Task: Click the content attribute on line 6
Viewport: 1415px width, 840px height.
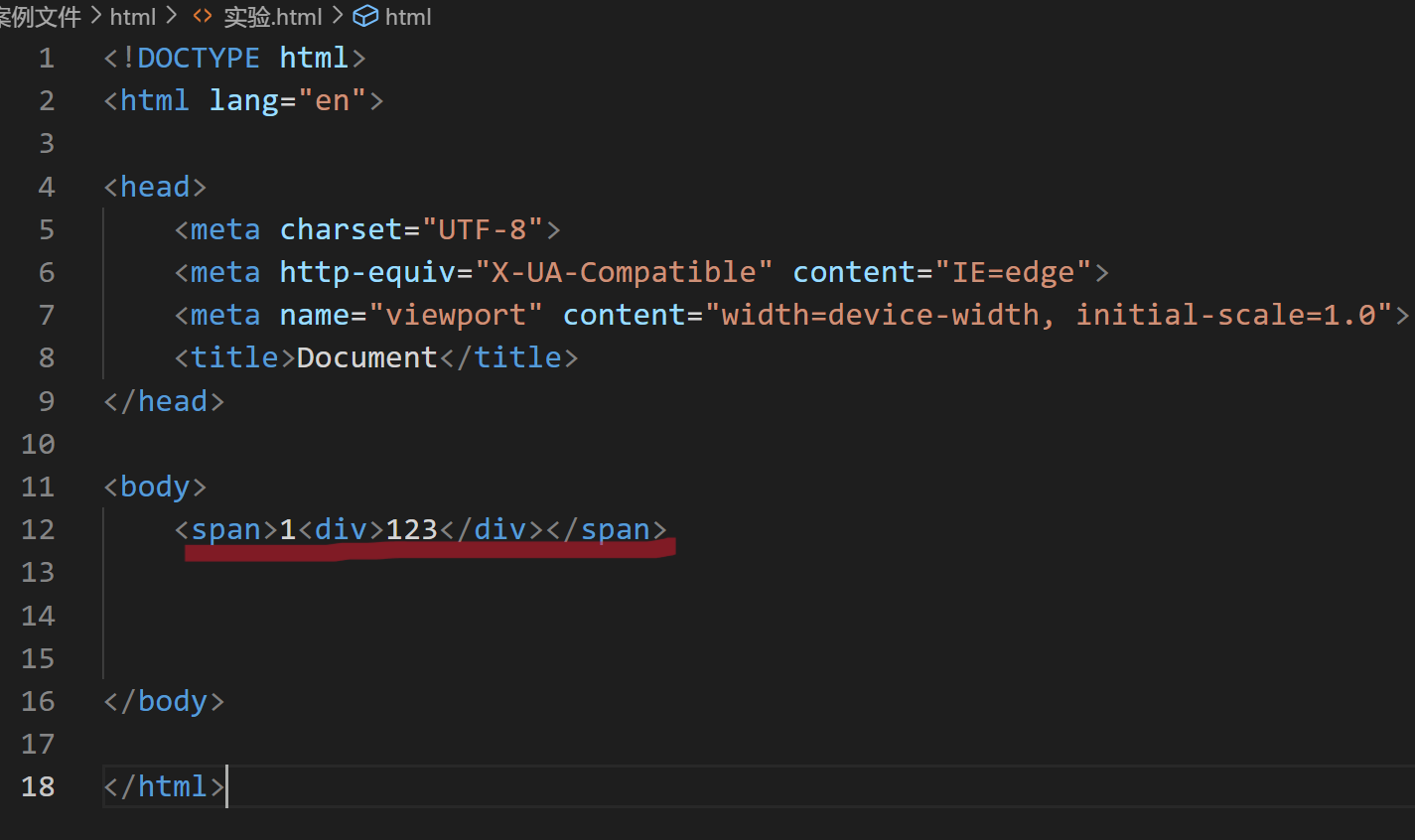Action: [x=854, y=272]
